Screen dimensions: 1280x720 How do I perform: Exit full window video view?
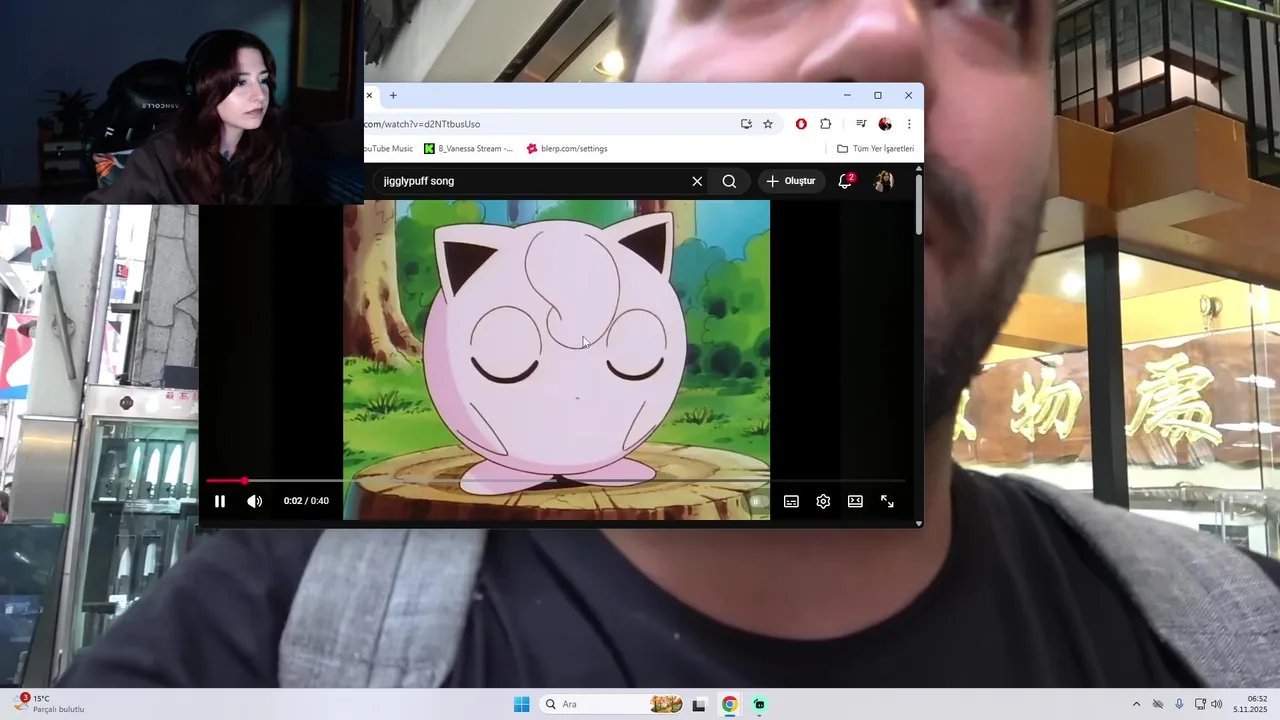887,501
